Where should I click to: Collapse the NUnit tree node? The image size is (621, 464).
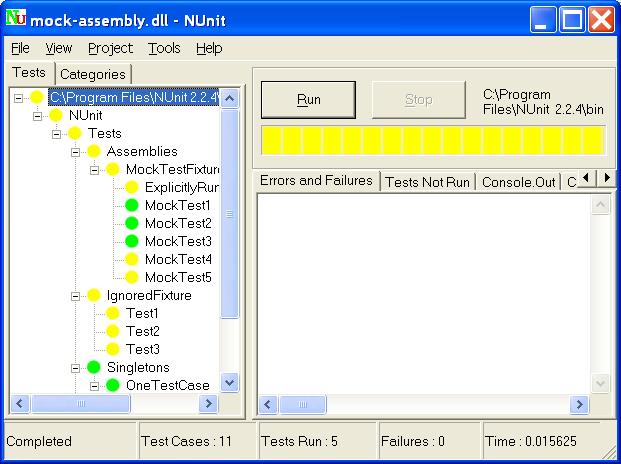37,116
